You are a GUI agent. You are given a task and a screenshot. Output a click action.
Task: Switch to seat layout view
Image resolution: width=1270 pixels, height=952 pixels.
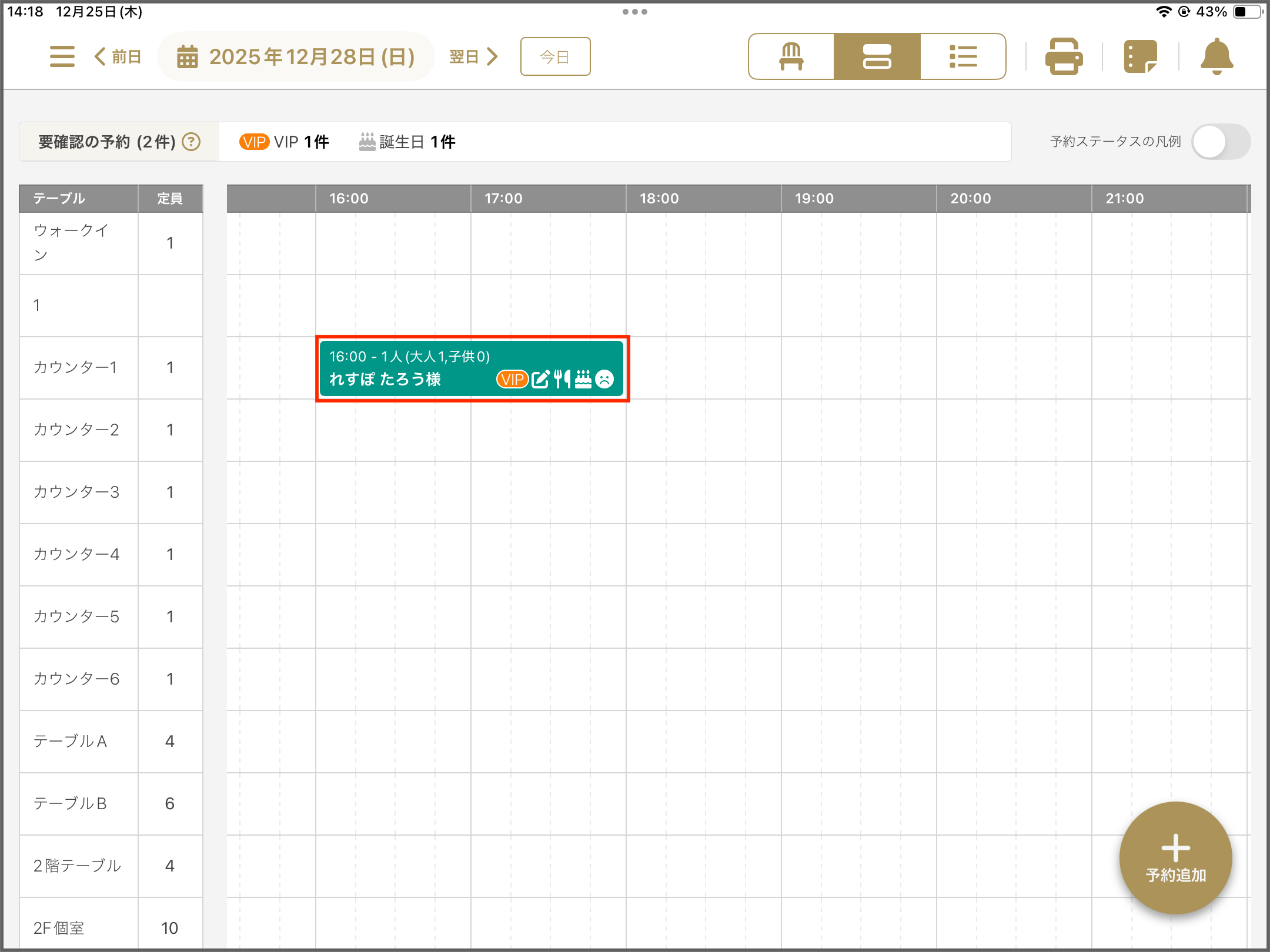(791, 56)
